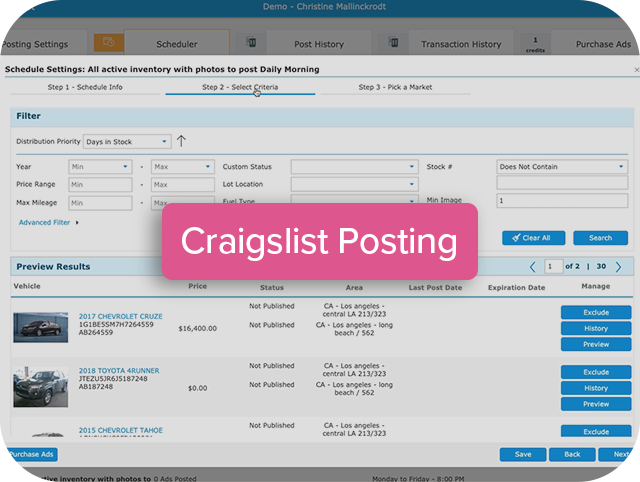Switch to Step 1 - Schedule Info tab
This screenshot has height=482, width=640.
85,87
